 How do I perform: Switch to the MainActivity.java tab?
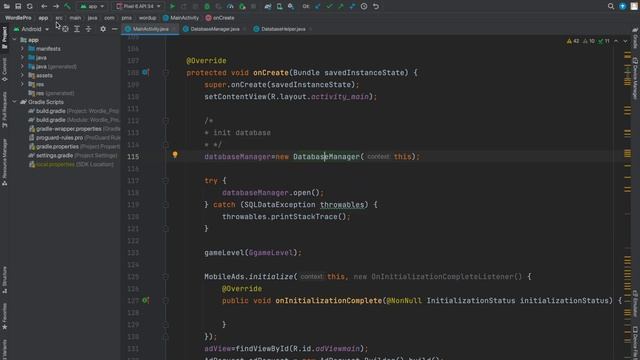pos(150,29)
